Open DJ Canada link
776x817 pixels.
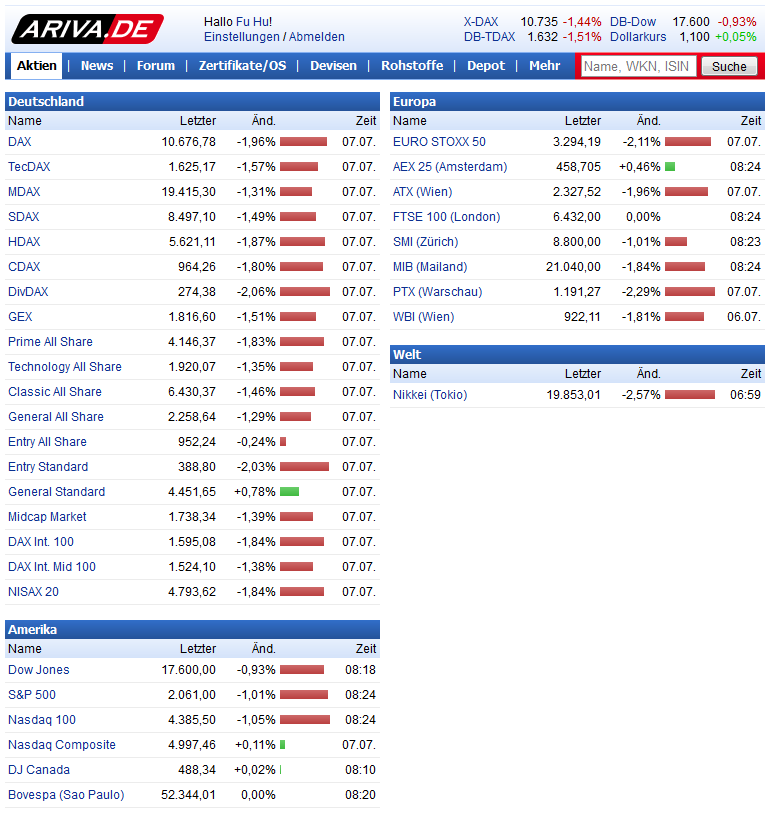[x=39, y=770]
